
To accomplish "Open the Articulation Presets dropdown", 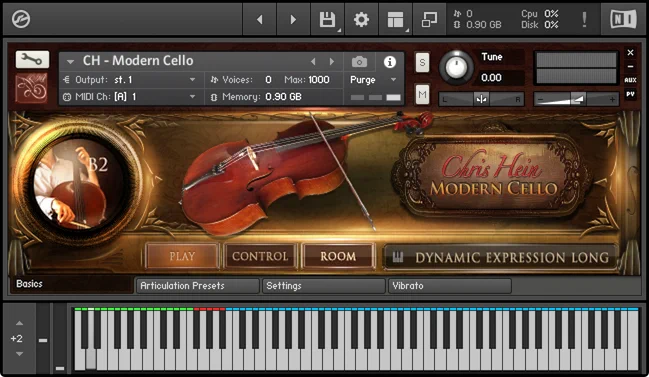I will [197, 286].
